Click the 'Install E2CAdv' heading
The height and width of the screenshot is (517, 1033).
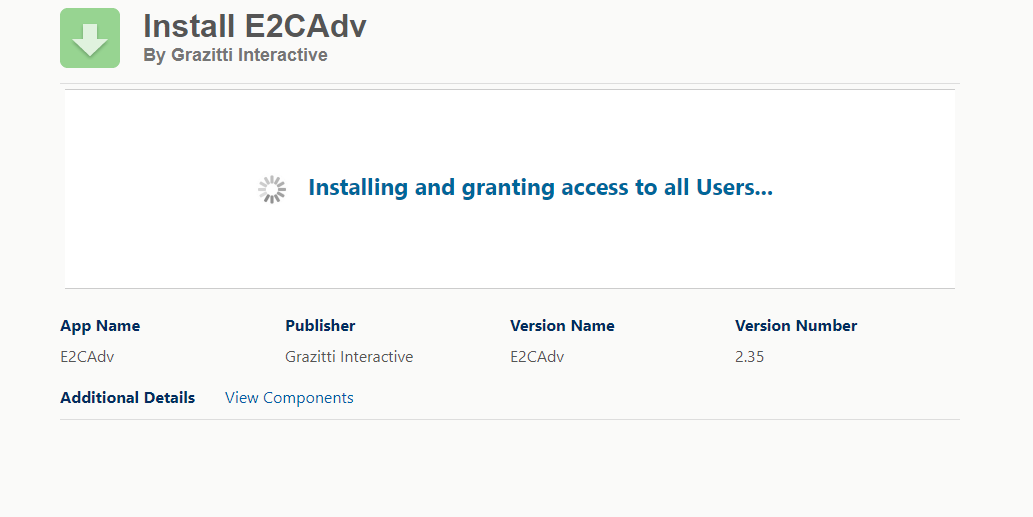pos(254,26)
